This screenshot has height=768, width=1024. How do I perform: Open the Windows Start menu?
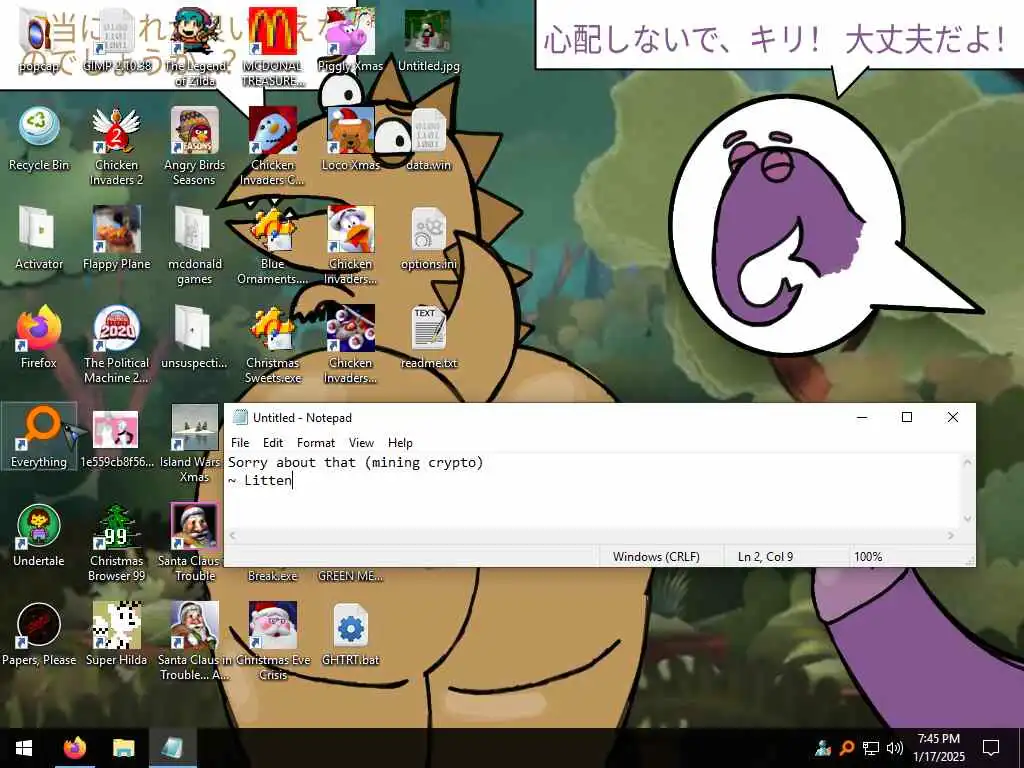pos(24,748)
